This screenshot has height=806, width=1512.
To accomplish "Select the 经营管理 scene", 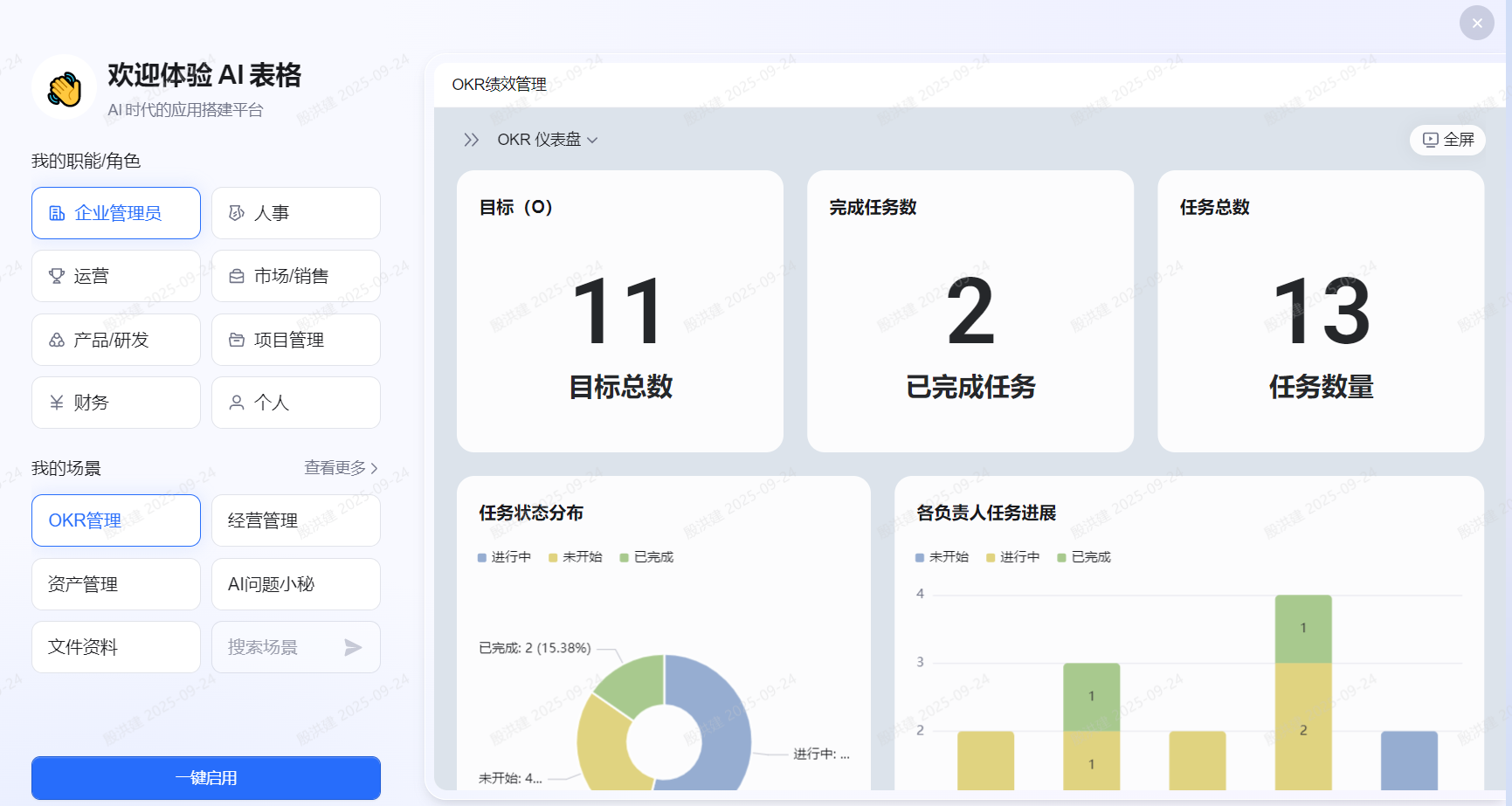I will [x=295, y=520].
